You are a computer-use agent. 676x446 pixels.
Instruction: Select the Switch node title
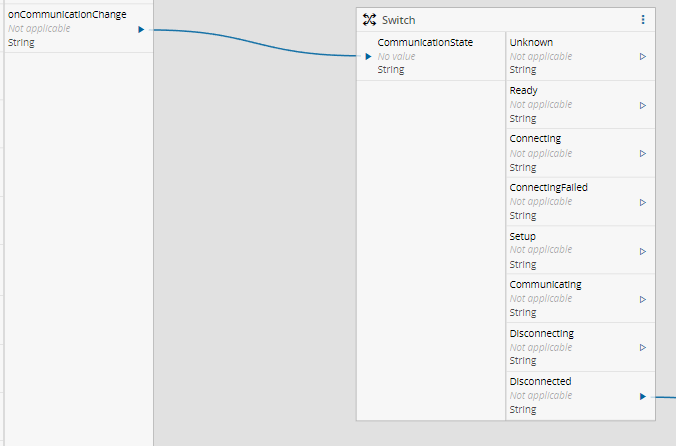(x=398, y=20)
